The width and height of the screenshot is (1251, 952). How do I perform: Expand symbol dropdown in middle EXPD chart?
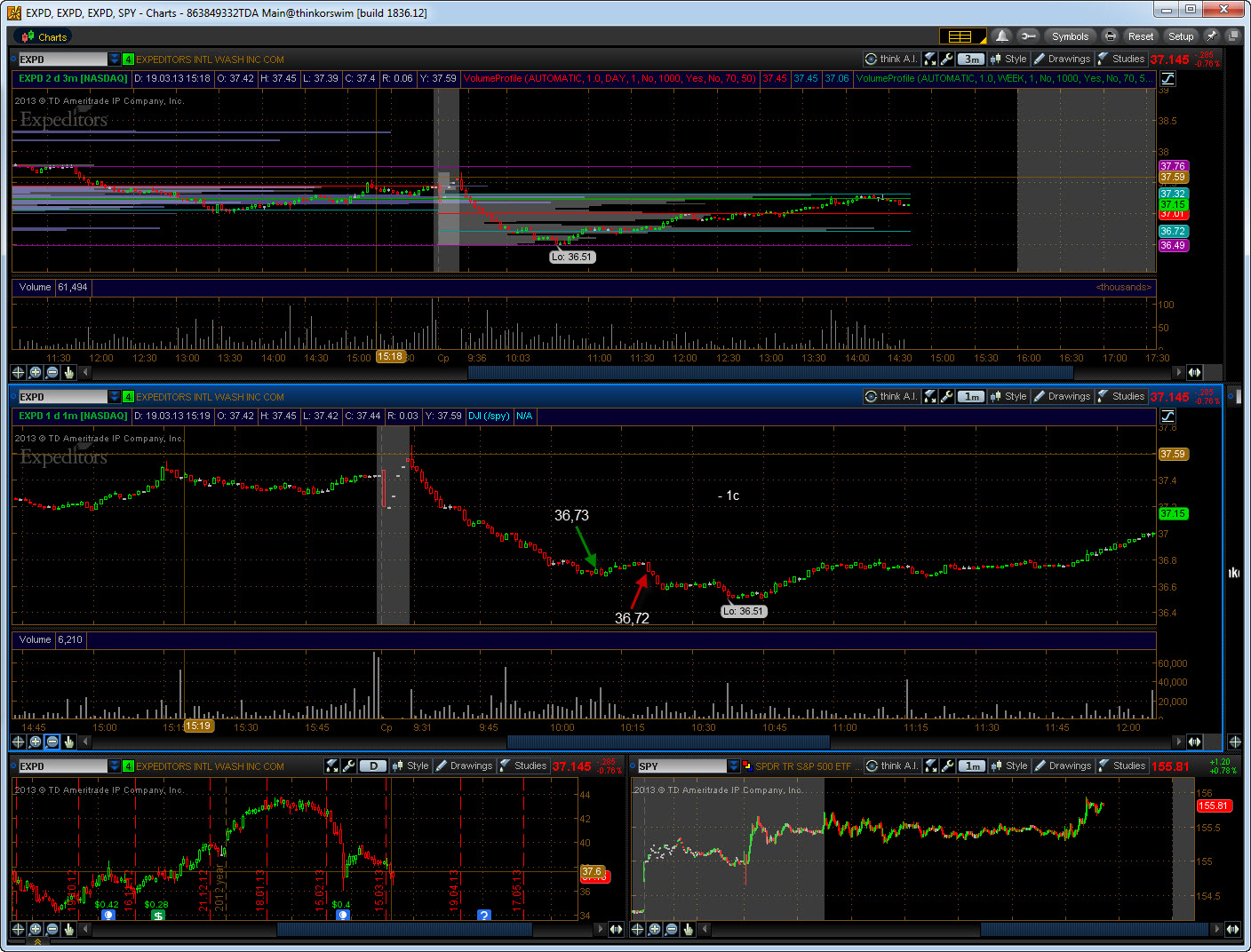pos(115,397)
